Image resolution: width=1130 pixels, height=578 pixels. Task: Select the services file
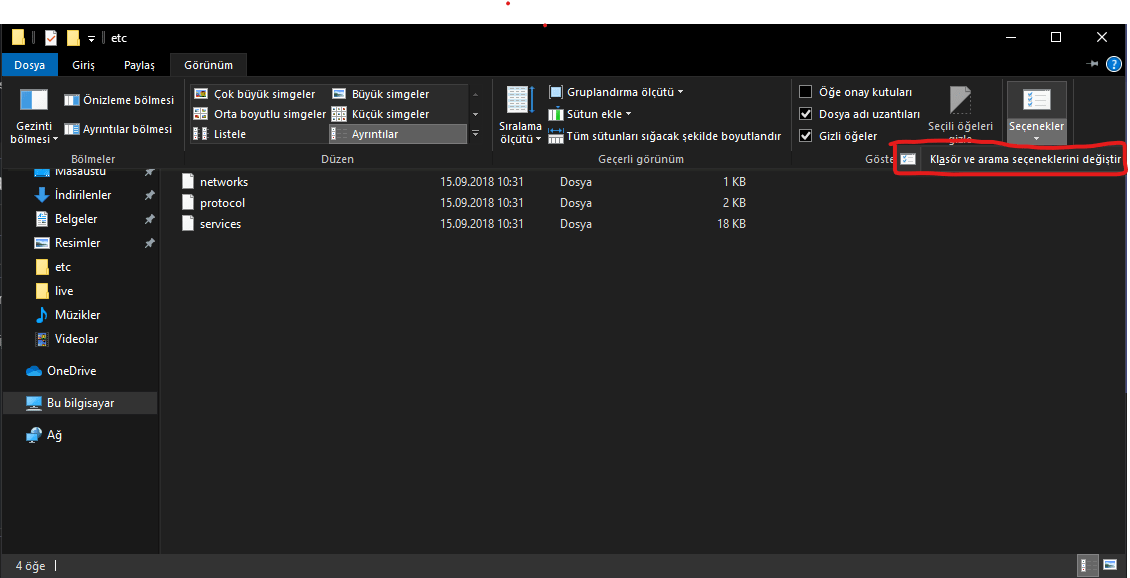[221, 223]
